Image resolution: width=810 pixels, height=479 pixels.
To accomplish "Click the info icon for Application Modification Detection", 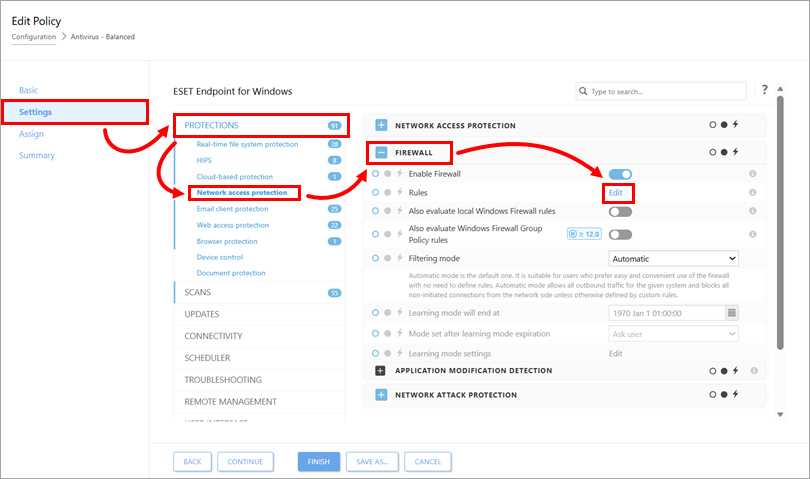I will point(752,371).
